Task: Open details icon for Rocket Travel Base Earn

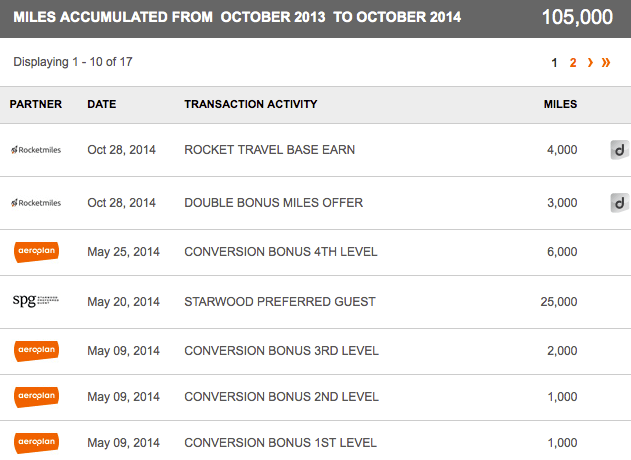Action: (620, 150)
